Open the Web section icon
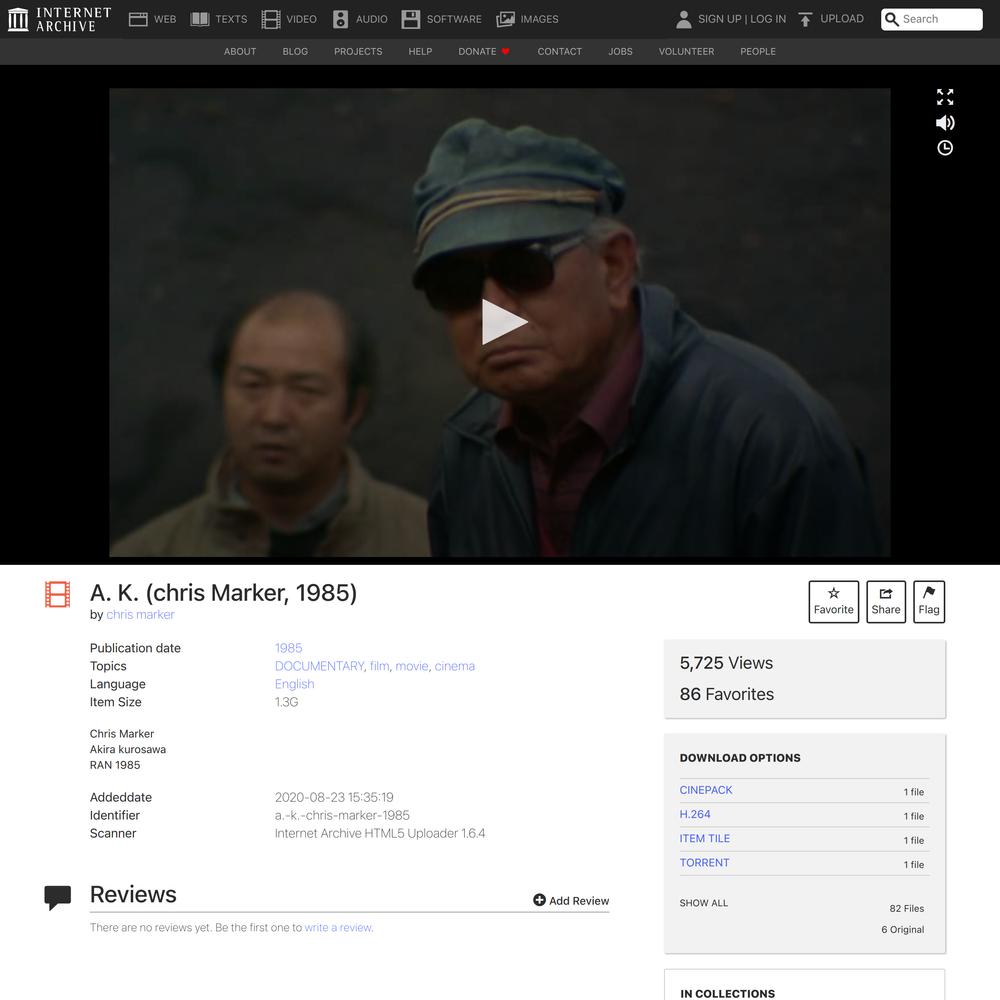1000x1000 pixels. tap(138, 19)
